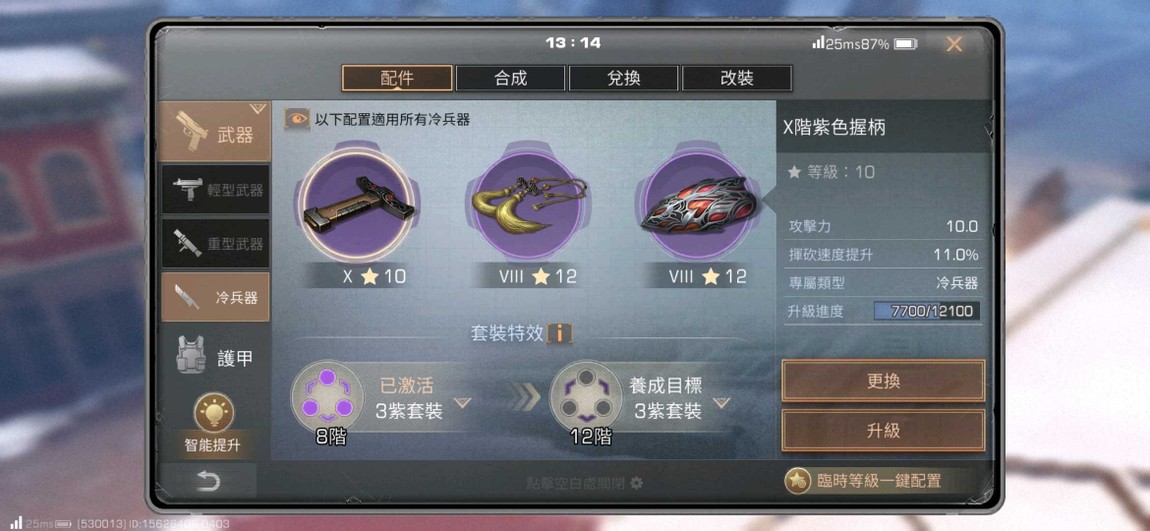The width and height of the screenshot is (1150, 531).
Task: Click the 更換 replace button
Action: coord(883,381)
